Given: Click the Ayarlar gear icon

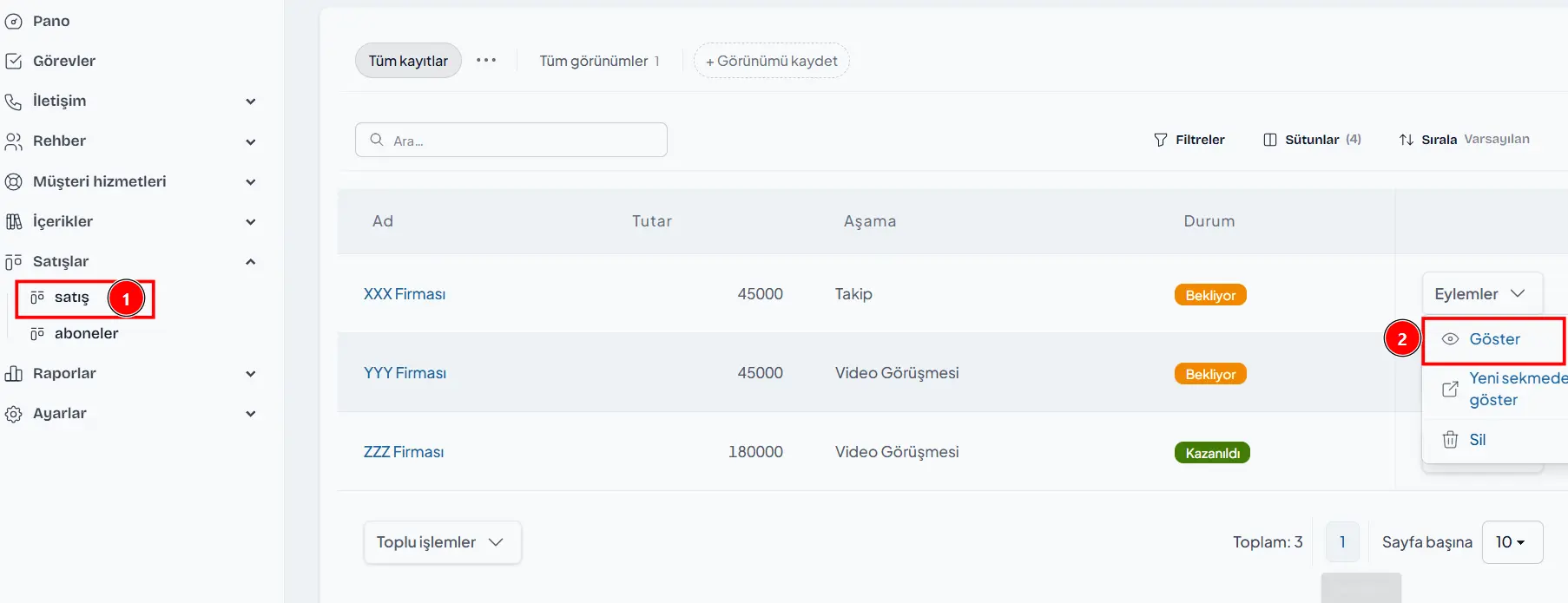Looking at the screenshot, I should coord(14,414).
